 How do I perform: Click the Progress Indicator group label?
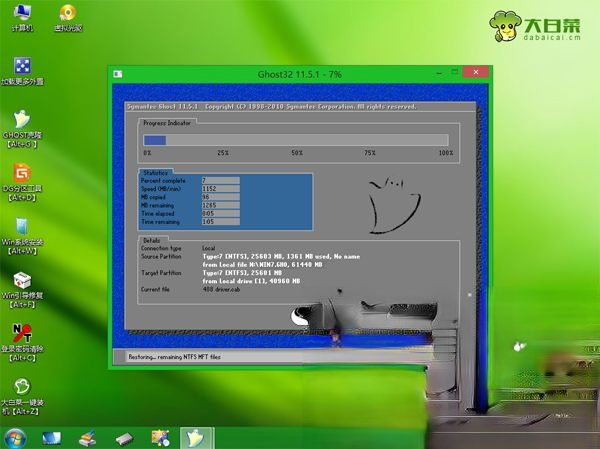(167, 123)
